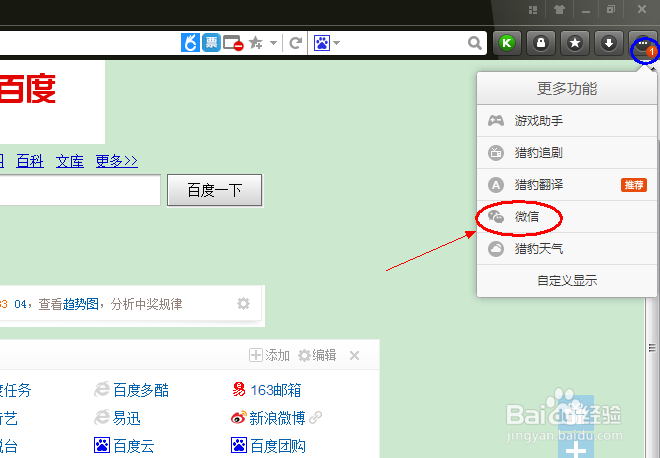The image size is (660, 458).
Task: Close the site panel with X
Action: [354, 356]
